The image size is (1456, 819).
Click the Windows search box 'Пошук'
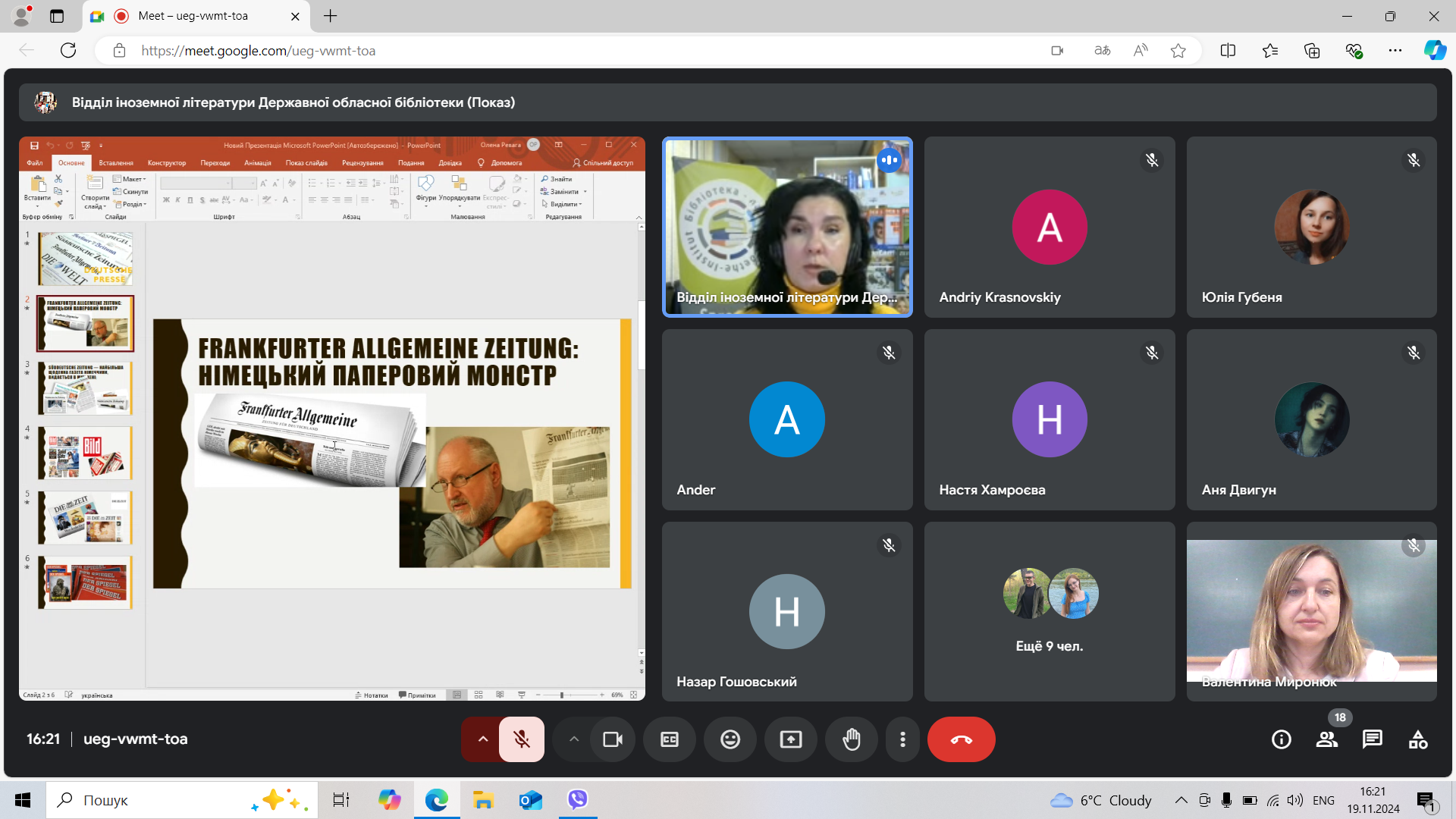pyautogui.click(x=182, y=800)
